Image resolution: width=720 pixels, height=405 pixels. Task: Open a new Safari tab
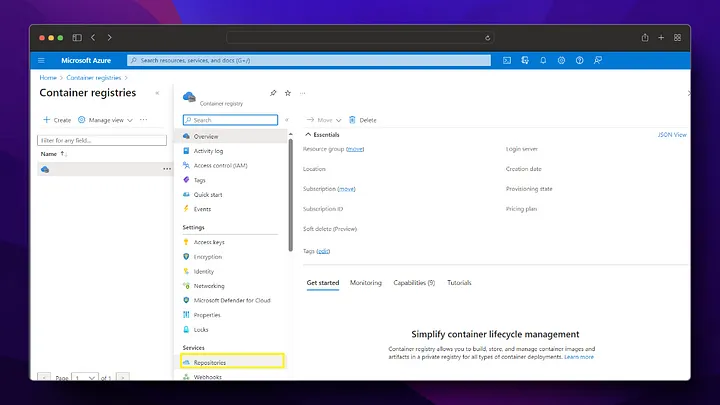click(x=661, y=38)
